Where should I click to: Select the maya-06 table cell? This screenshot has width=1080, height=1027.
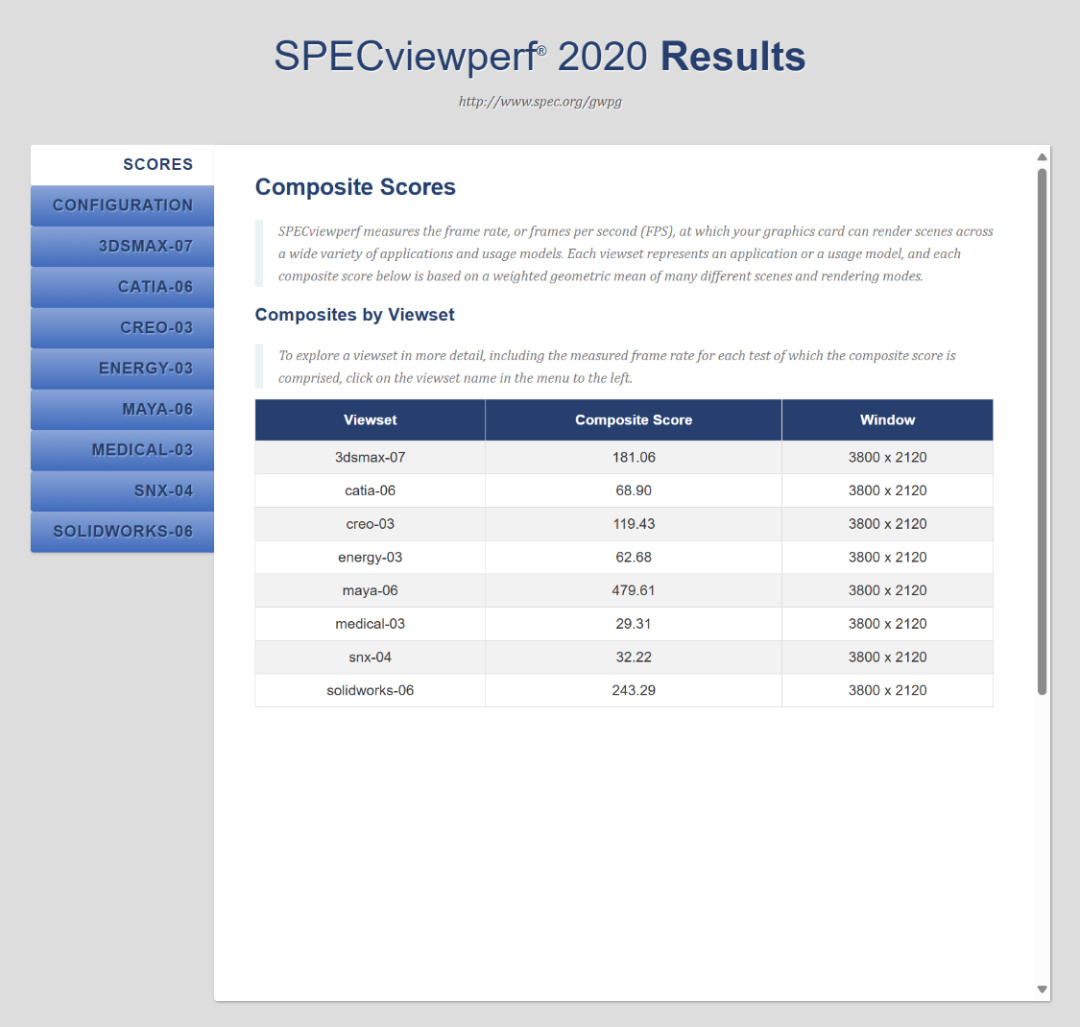370,590
